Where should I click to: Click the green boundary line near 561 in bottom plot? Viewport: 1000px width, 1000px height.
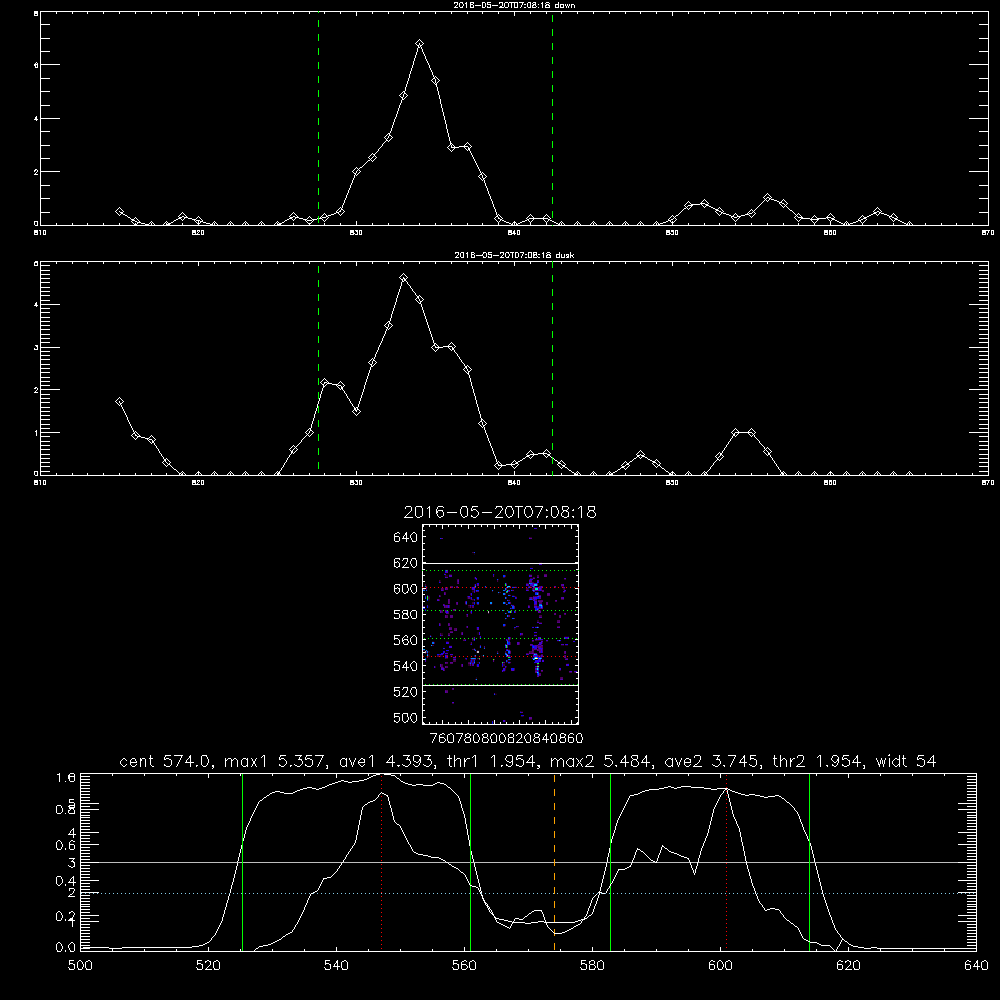471,862
